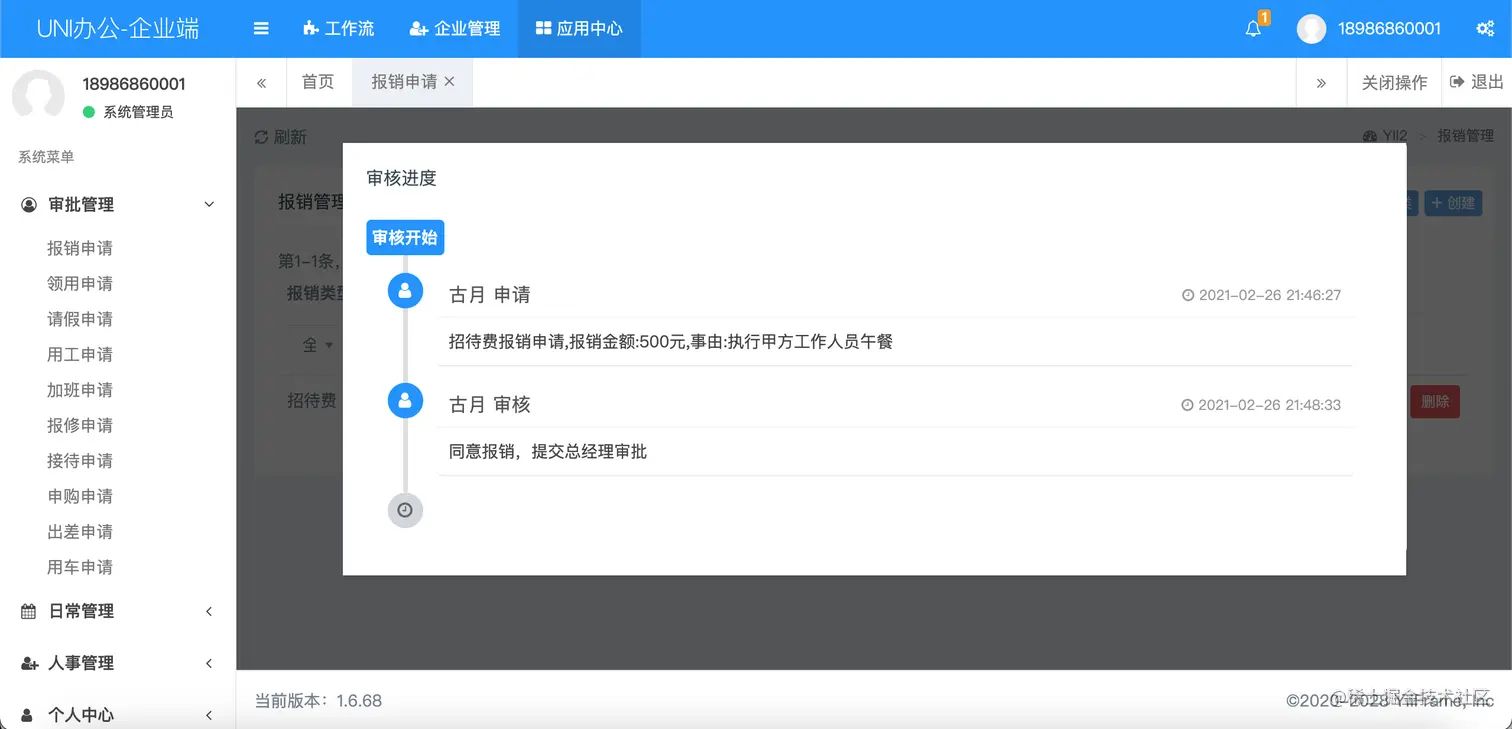The image size is (1512, 729).
Task: Collapse the 审批管理 menu section
Action: [x=209, y=204]
